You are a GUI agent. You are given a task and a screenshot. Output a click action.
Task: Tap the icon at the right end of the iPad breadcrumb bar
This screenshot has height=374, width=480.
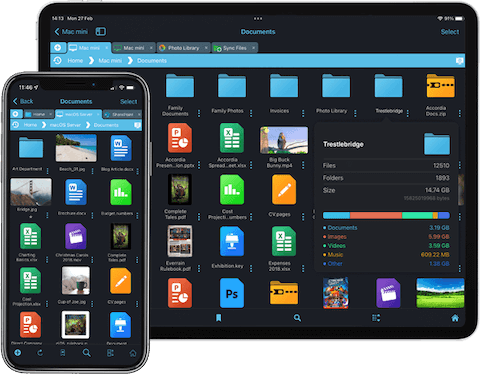click(459, 61)
